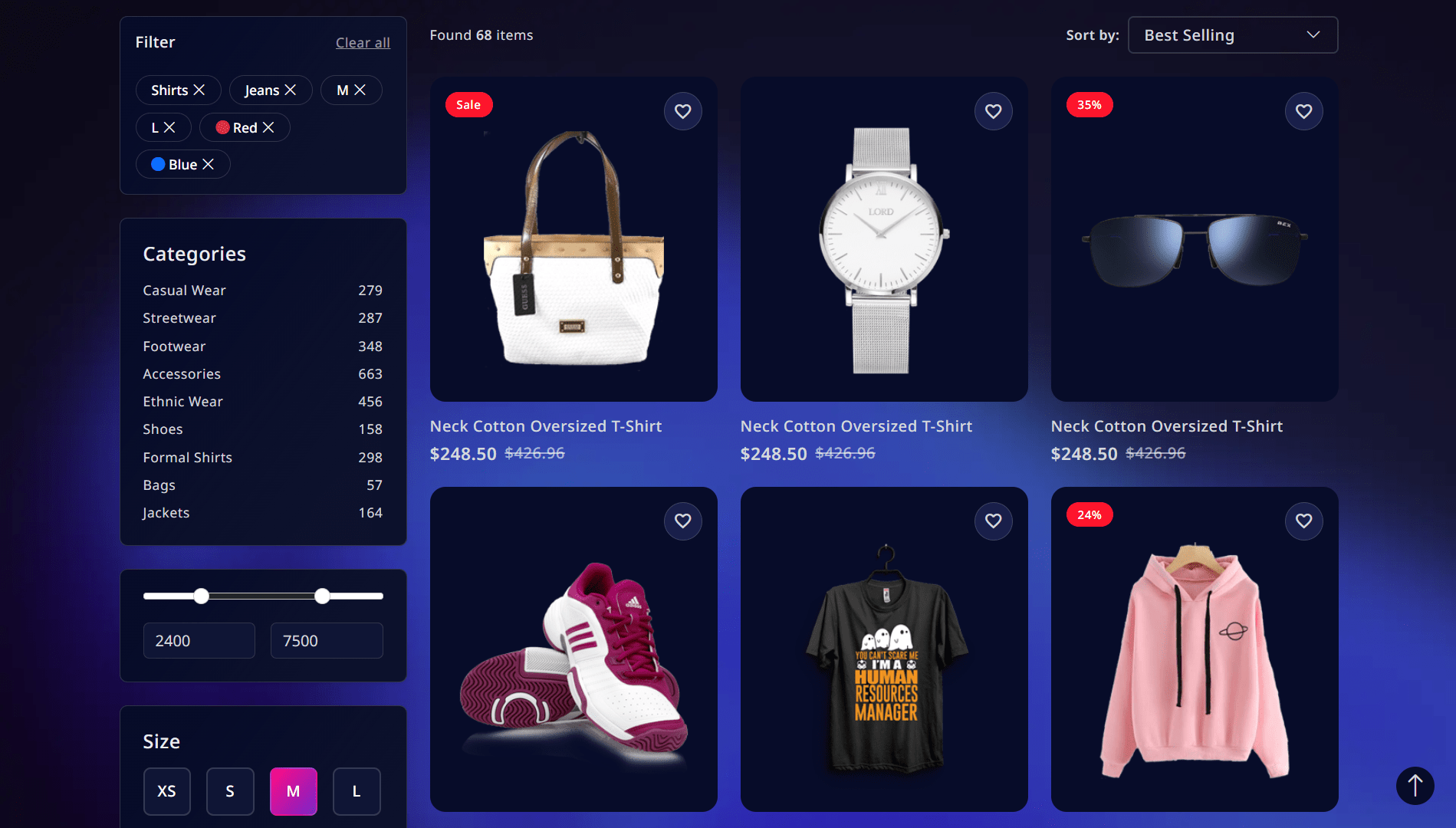Wishlist the pink hoodie product

[x=1303, y=521]
